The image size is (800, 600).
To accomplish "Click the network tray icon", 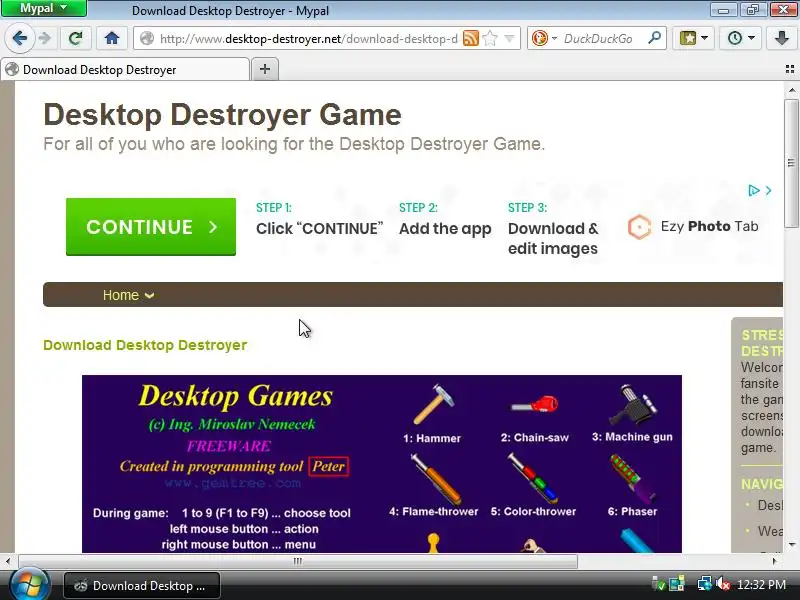I will click(705, 584).
